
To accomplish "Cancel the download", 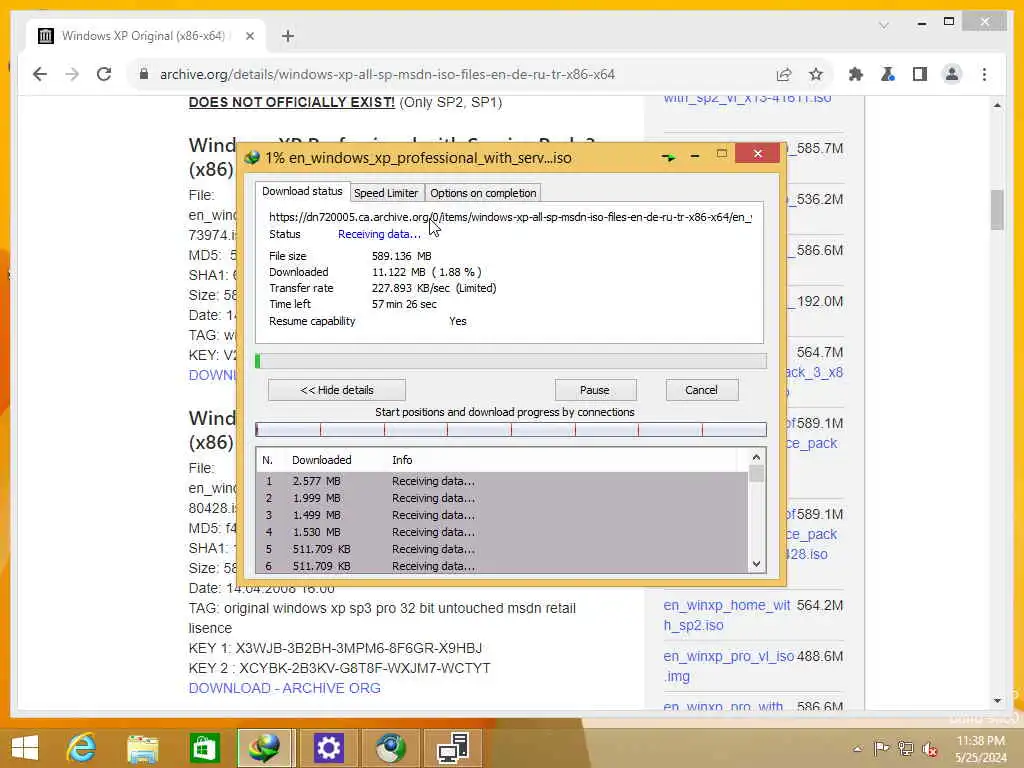I will point(701,390).
